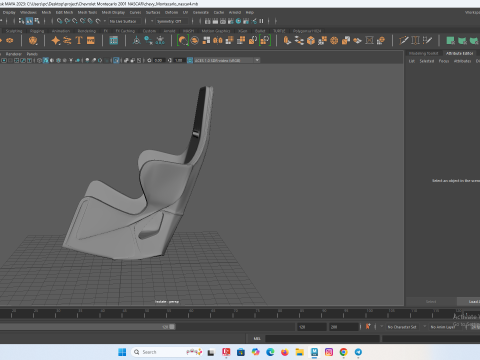The width and height of the screenshot is (480, 360).
Task: Click the MEL command input field
Action: [322, 339]
